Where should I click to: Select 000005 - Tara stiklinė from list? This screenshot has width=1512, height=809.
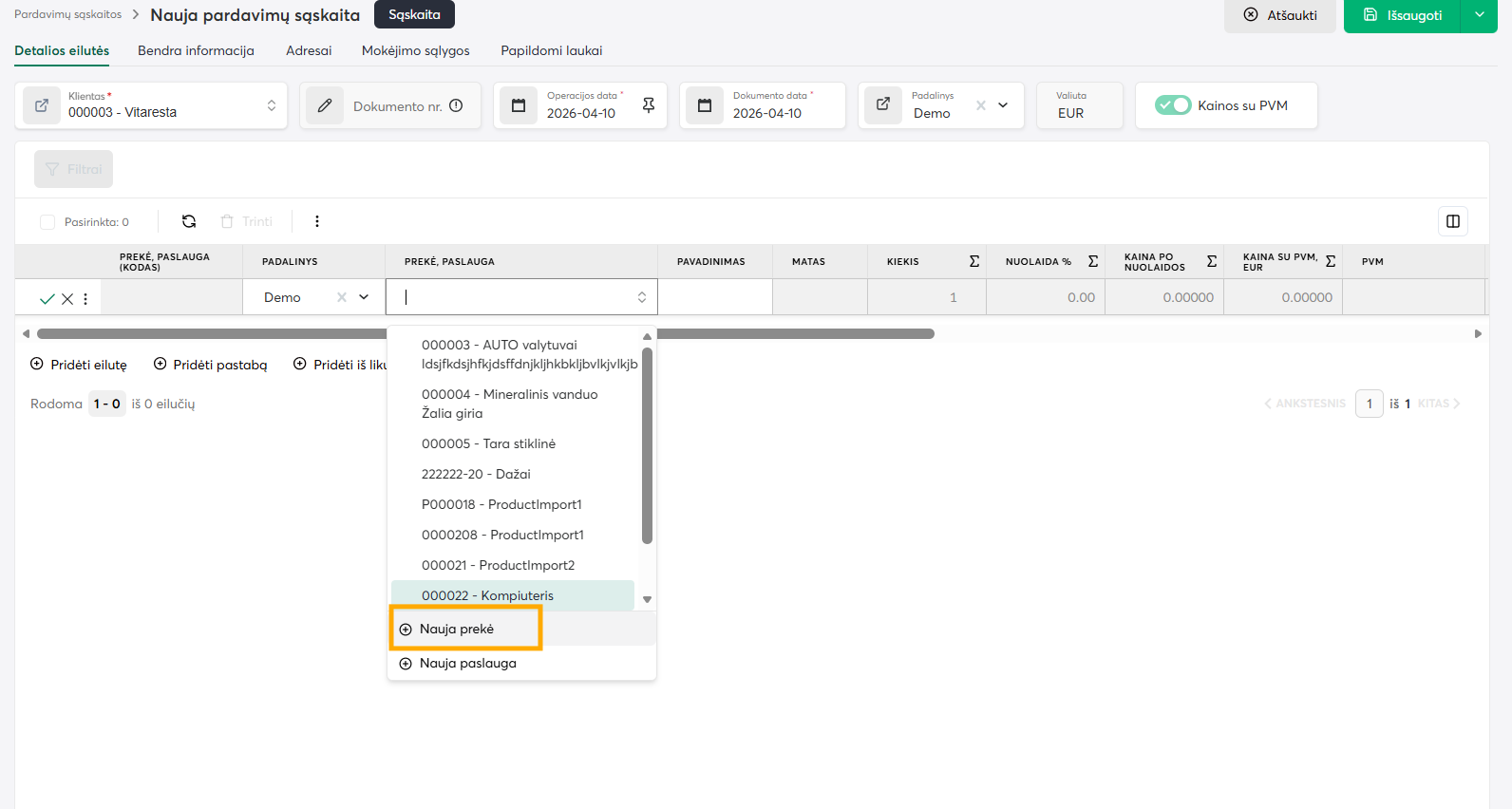488,443
